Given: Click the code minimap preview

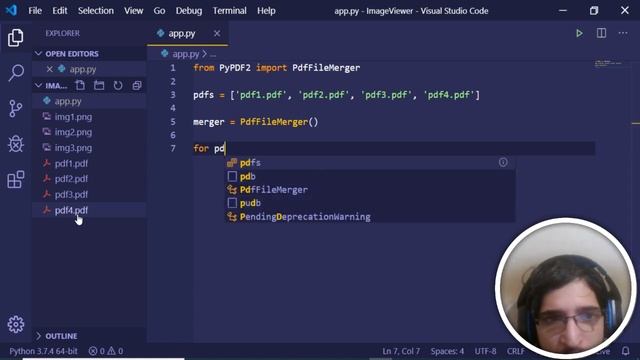Looking at the screenshot, I should coord(608,63).
